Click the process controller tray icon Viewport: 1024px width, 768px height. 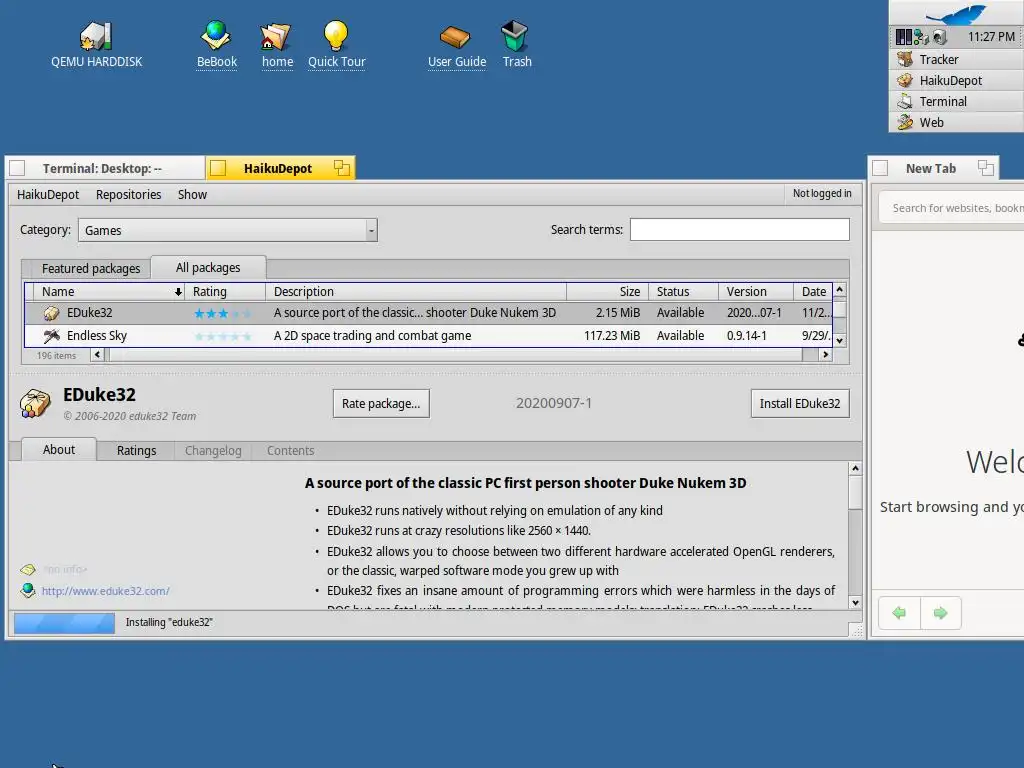click(903, 37)
